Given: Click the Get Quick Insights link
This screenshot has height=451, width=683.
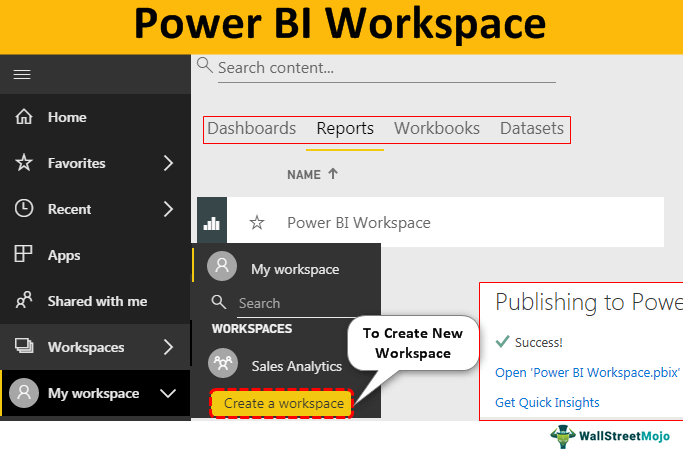Looking at the screenshot, I should 547,402.
